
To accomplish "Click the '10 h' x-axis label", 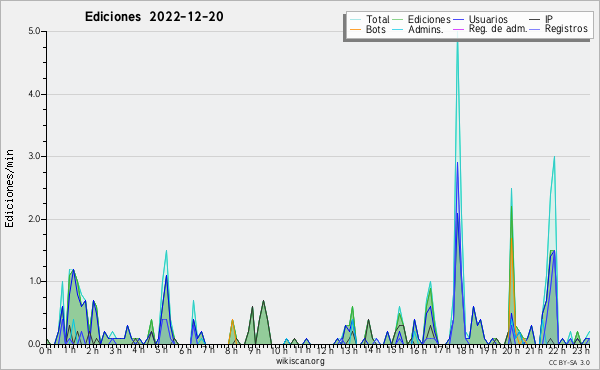I will click(279, 351).
